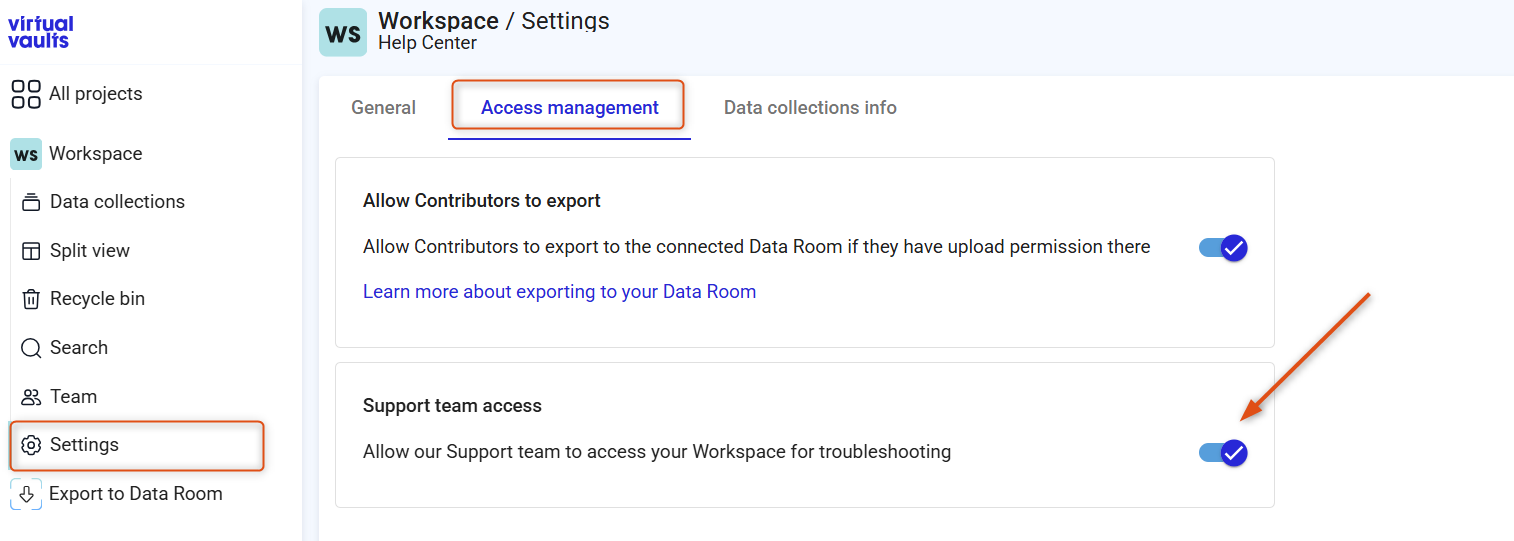Open Export to Data Room
Image resolution: width=1514 pixels, height=541 pixels.
click(x=136, y=494)
